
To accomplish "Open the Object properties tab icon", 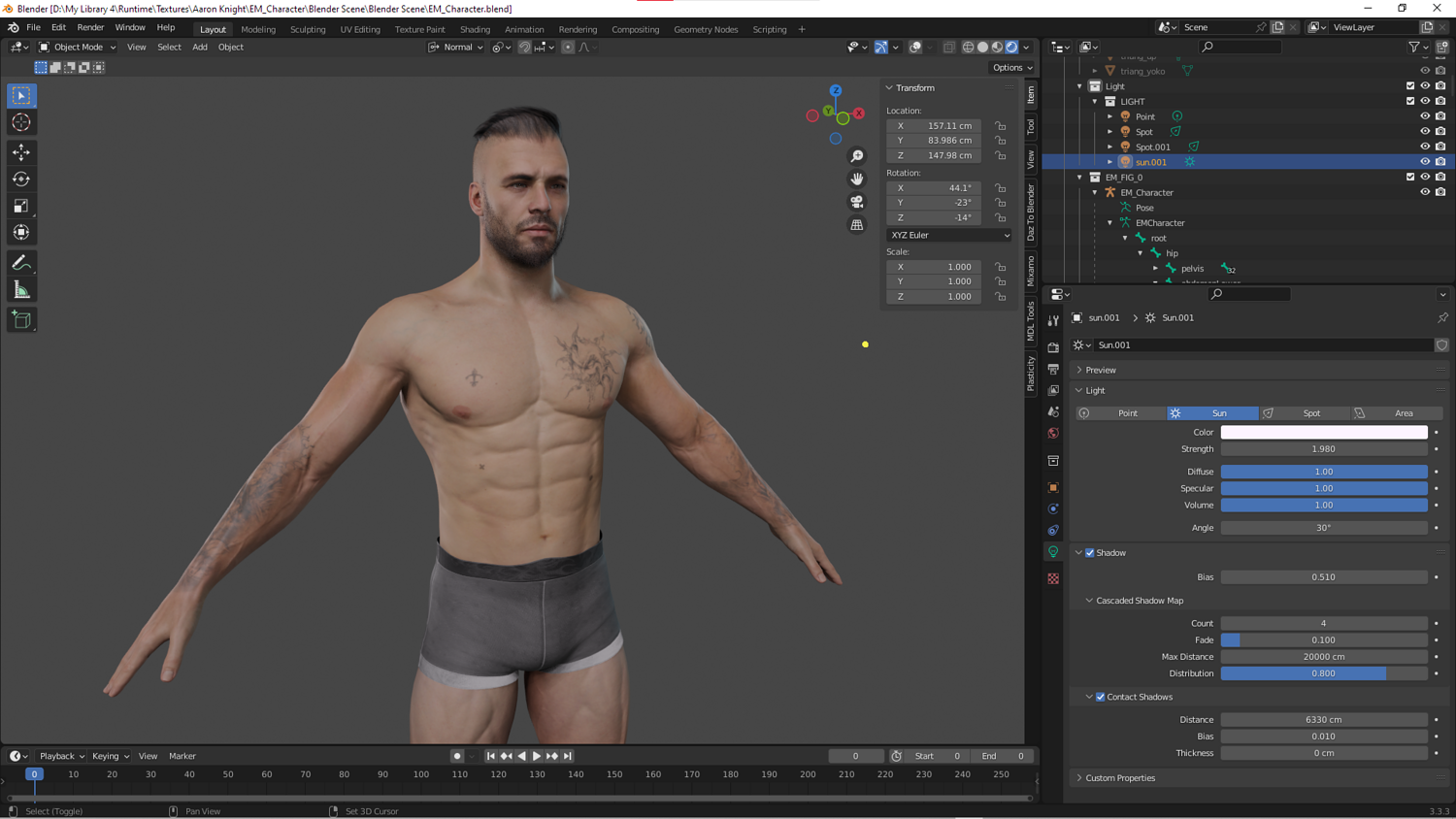I will [x=1053, y=487].
